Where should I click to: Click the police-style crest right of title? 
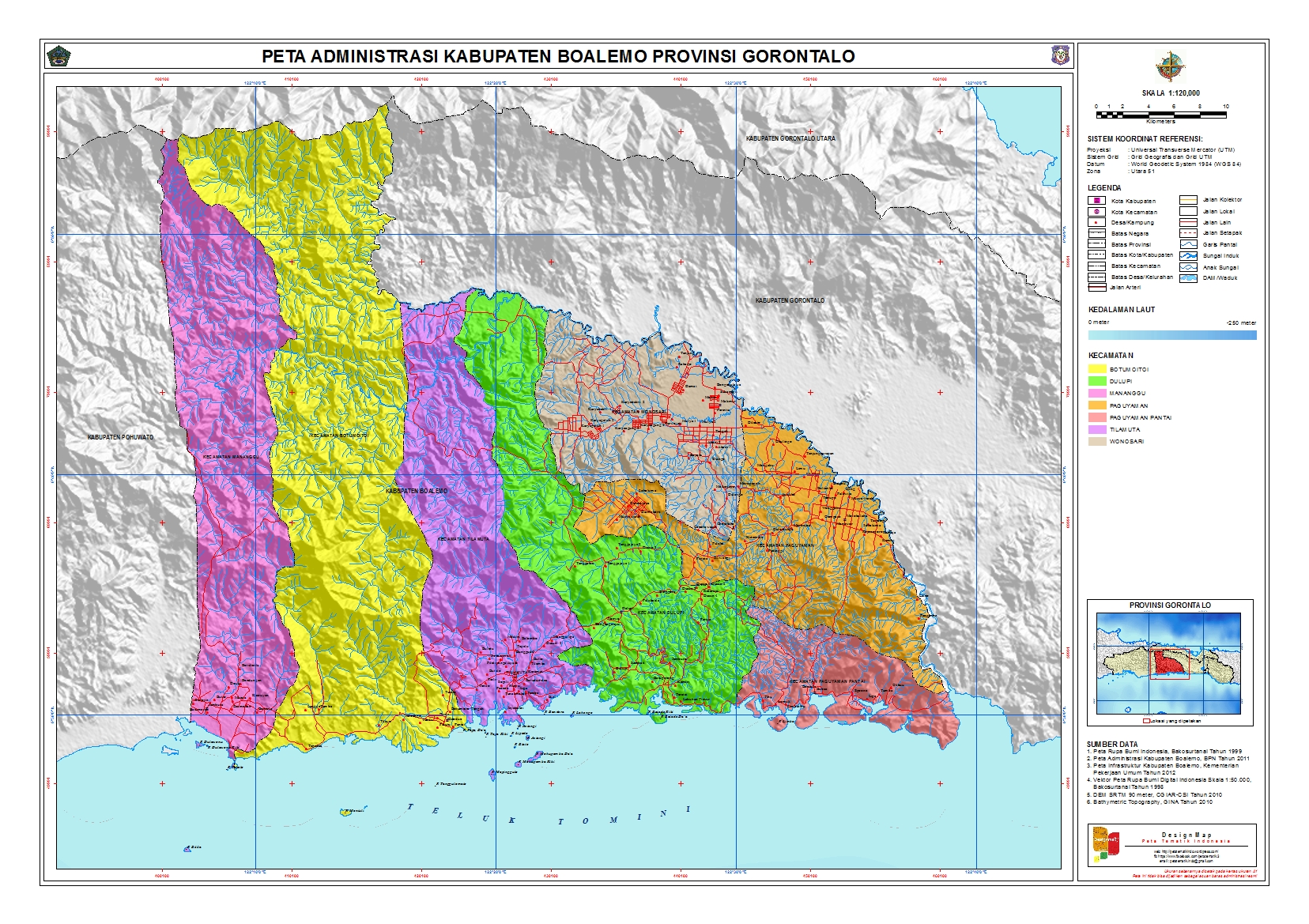pyautogui.click(x=1059, y=55)
